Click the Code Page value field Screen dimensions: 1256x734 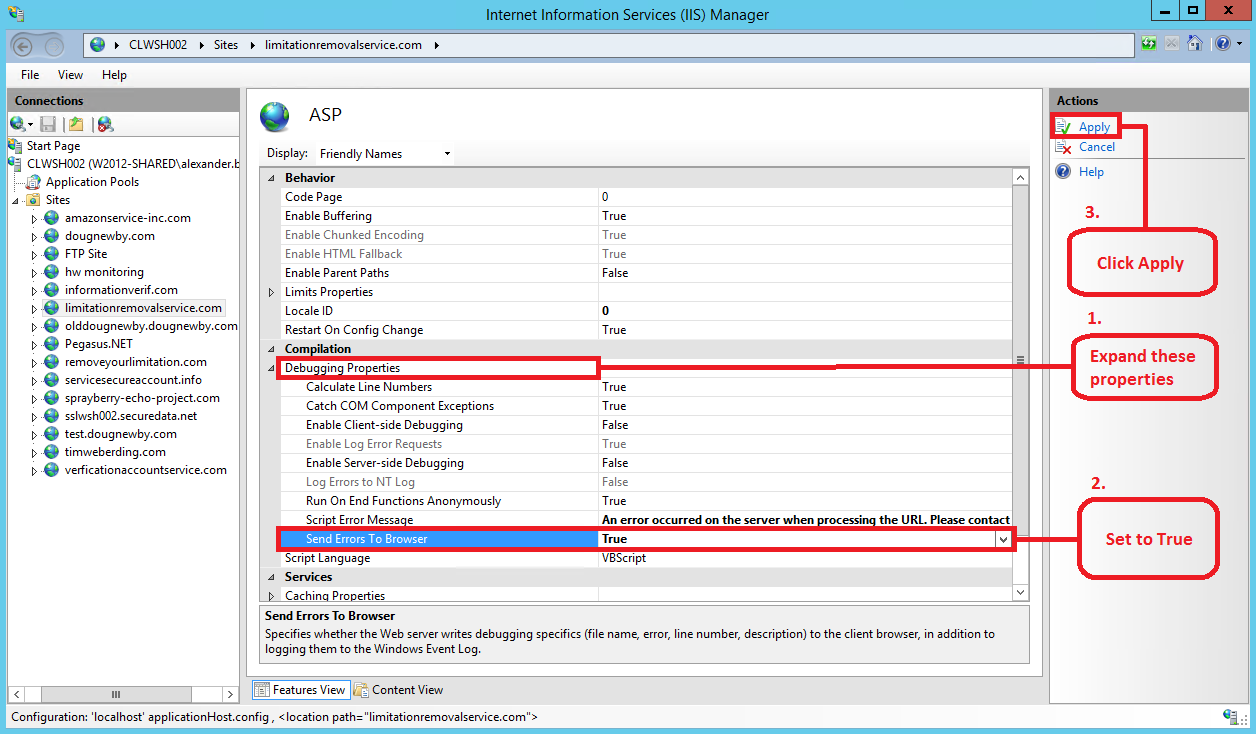[805, 197]
